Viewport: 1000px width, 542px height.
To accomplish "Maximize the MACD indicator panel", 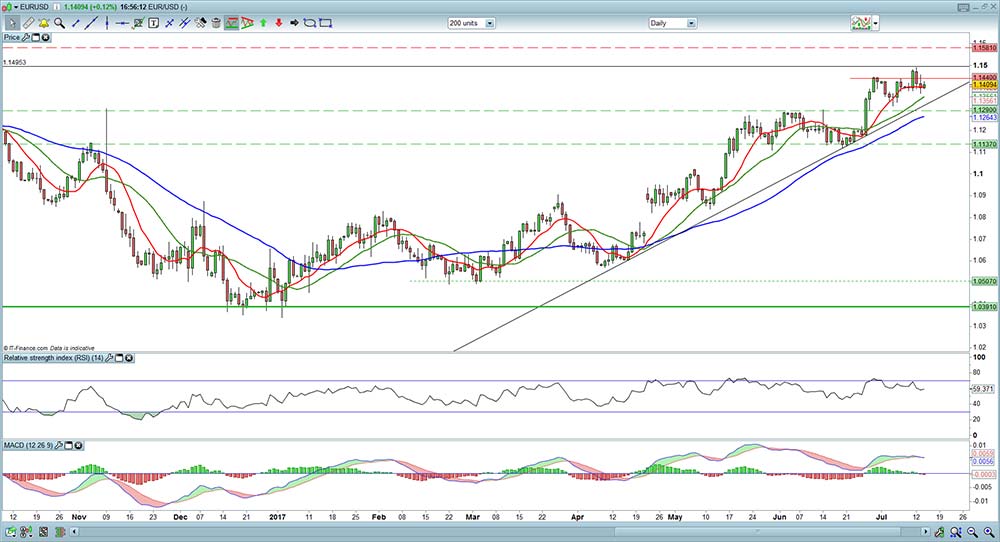I will click(x=68, y=445).
